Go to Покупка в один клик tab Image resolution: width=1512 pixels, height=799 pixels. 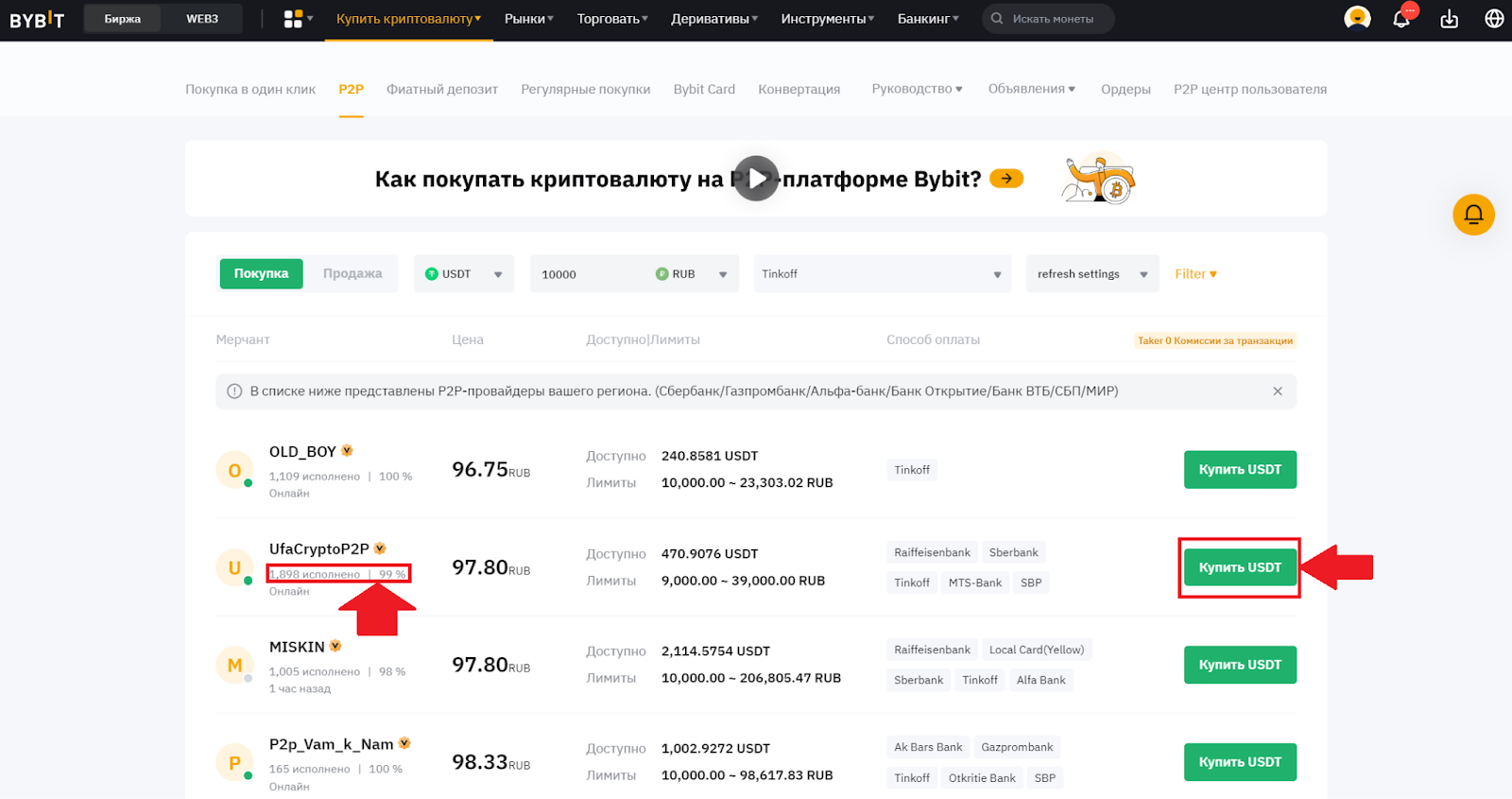tap(250, 89)
